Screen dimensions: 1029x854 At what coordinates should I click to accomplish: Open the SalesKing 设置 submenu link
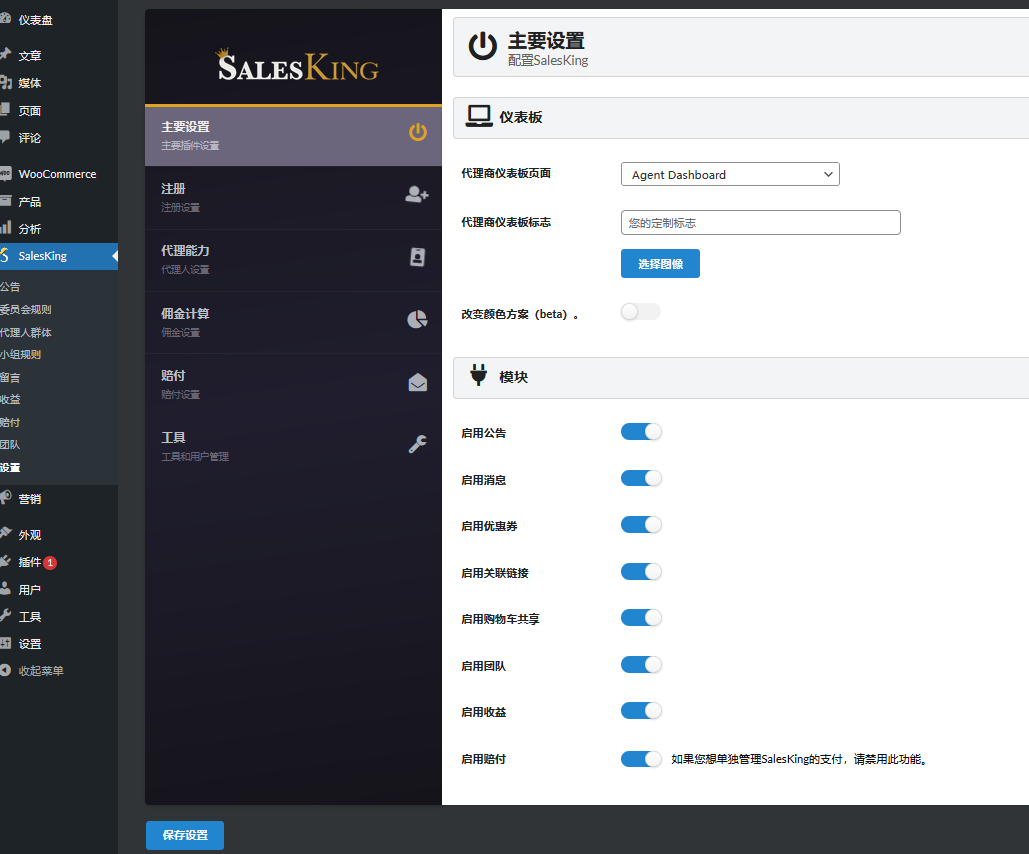[10, 467]
